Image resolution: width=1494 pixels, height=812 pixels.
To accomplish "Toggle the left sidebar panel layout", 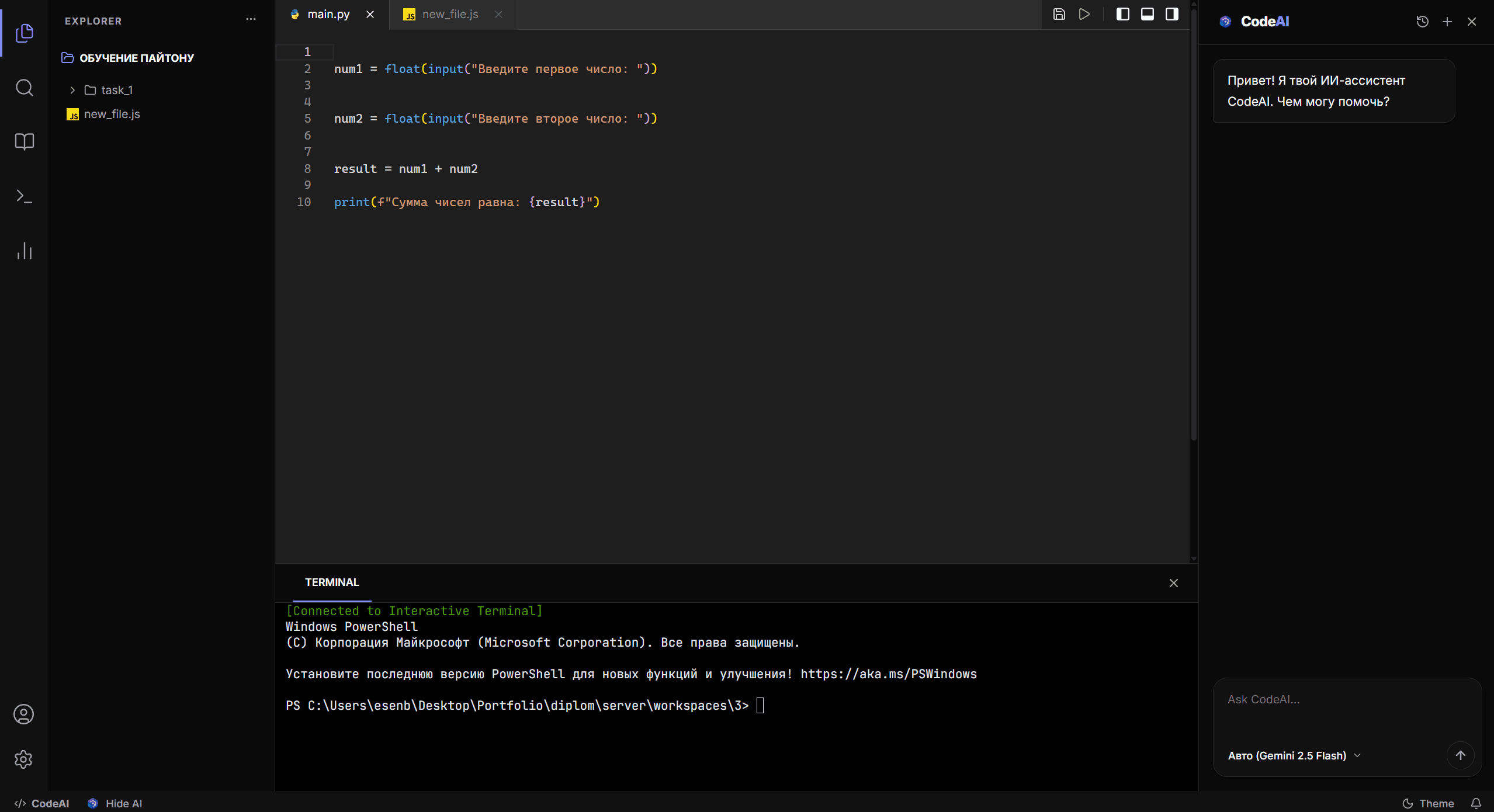I will 1122,14.
